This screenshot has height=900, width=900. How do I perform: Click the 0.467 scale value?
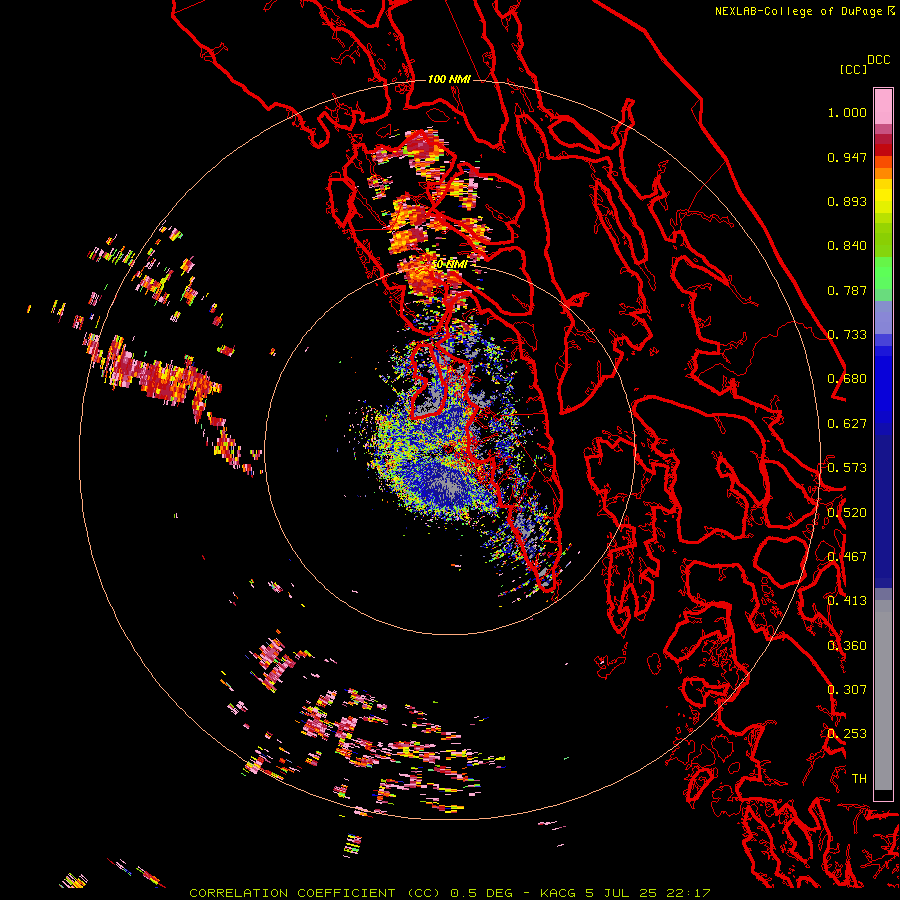pyautogui.click(x=847, y=557)
